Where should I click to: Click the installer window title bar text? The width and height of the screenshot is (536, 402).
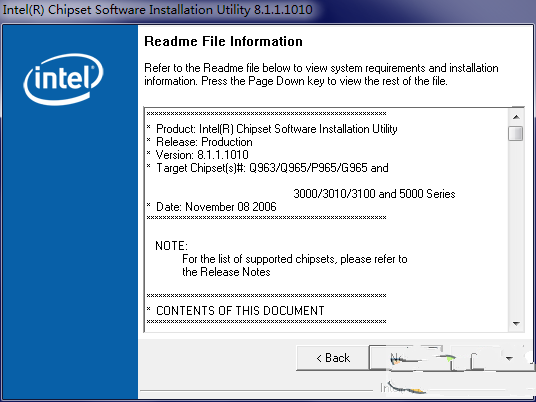pos(158,10)
